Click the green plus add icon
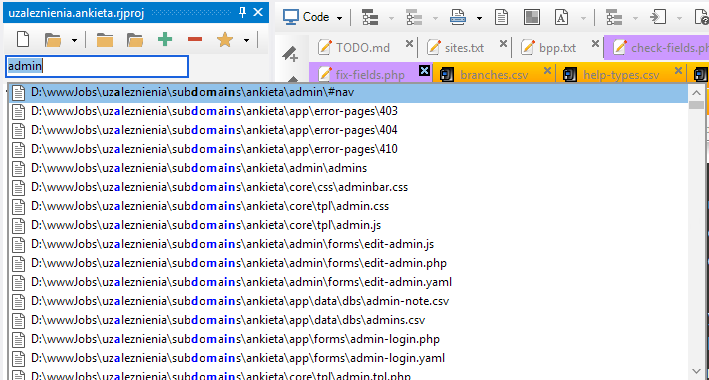 (x=165, y=40)
